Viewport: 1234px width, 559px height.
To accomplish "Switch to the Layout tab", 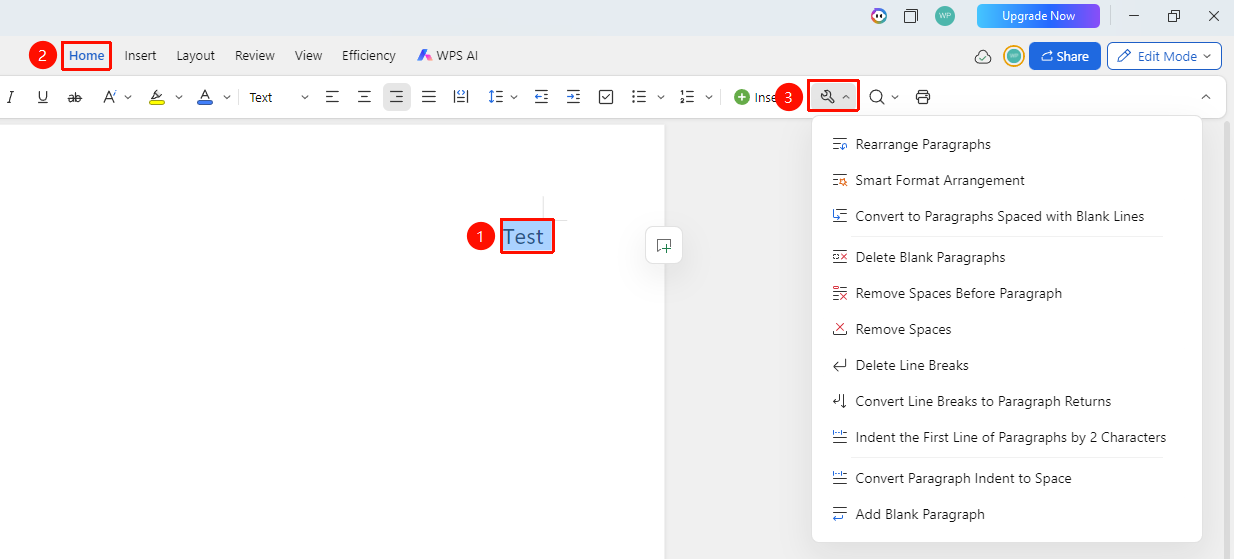I will click(x=196, y=56).
